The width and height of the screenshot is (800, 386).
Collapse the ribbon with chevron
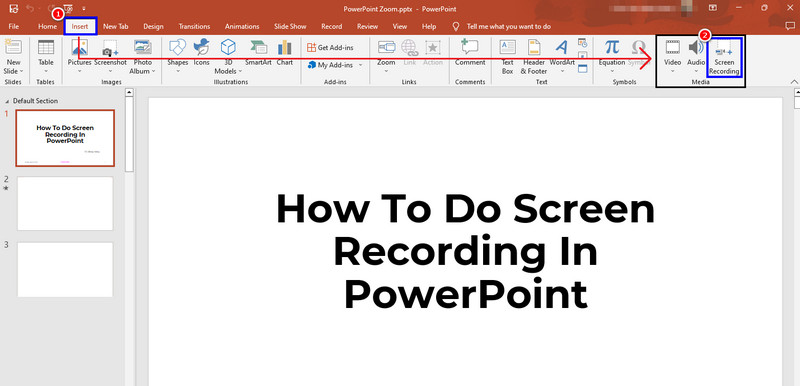pyautogui.click(x=793, y=82)
